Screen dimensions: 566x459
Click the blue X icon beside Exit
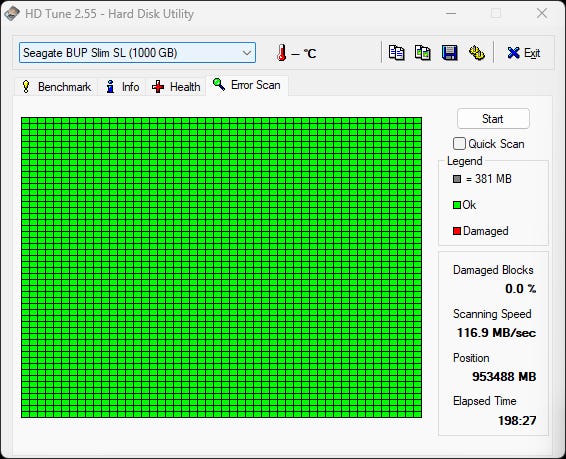(513, 53)
